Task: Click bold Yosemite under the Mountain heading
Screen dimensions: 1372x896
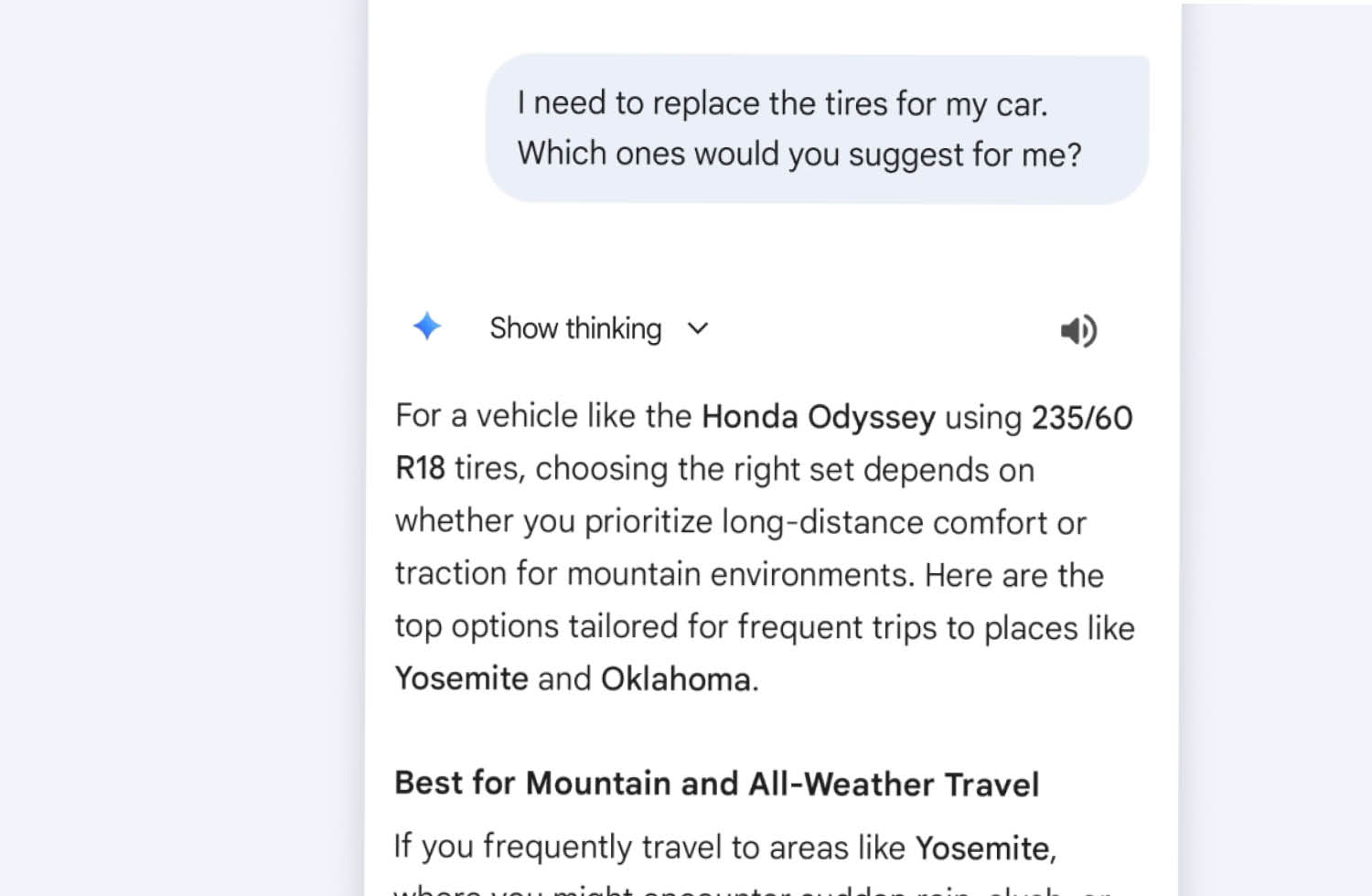Action: coord(982,848)
